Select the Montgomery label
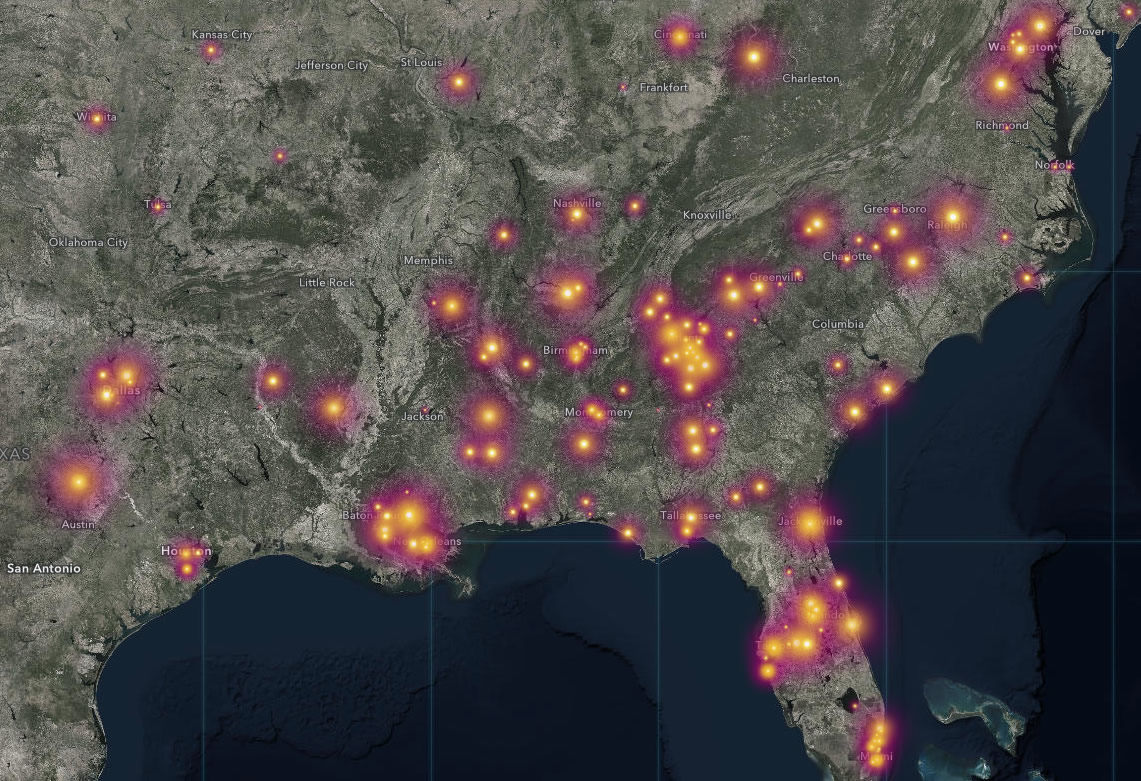 click(599, 413)
